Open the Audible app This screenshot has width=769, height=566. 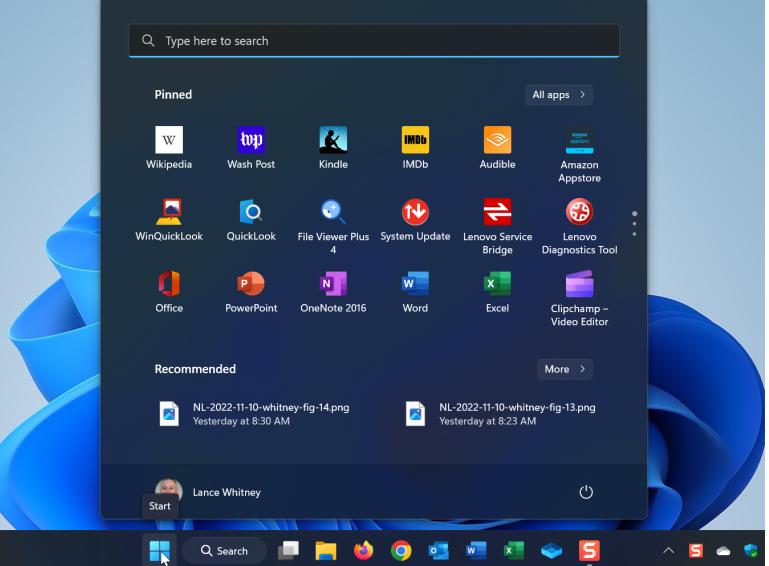[497, 147]
